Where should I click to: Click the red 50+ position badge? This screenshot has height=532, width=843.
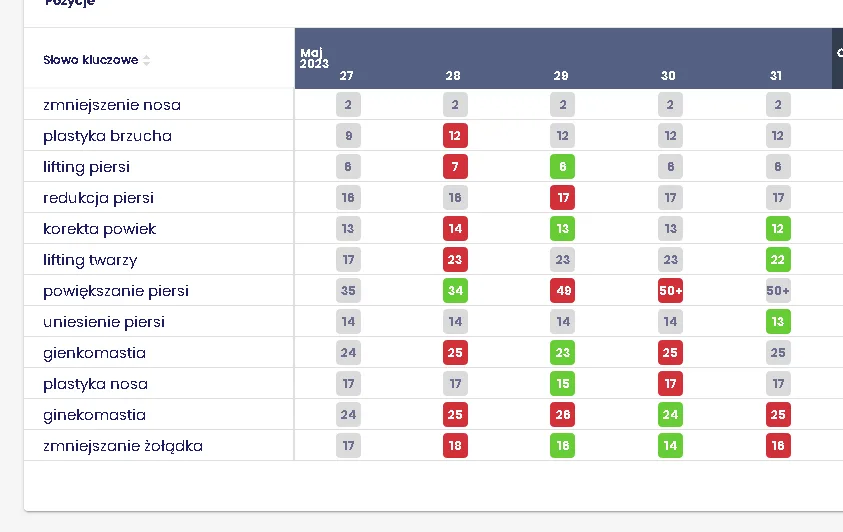click(x=670, y=291)
